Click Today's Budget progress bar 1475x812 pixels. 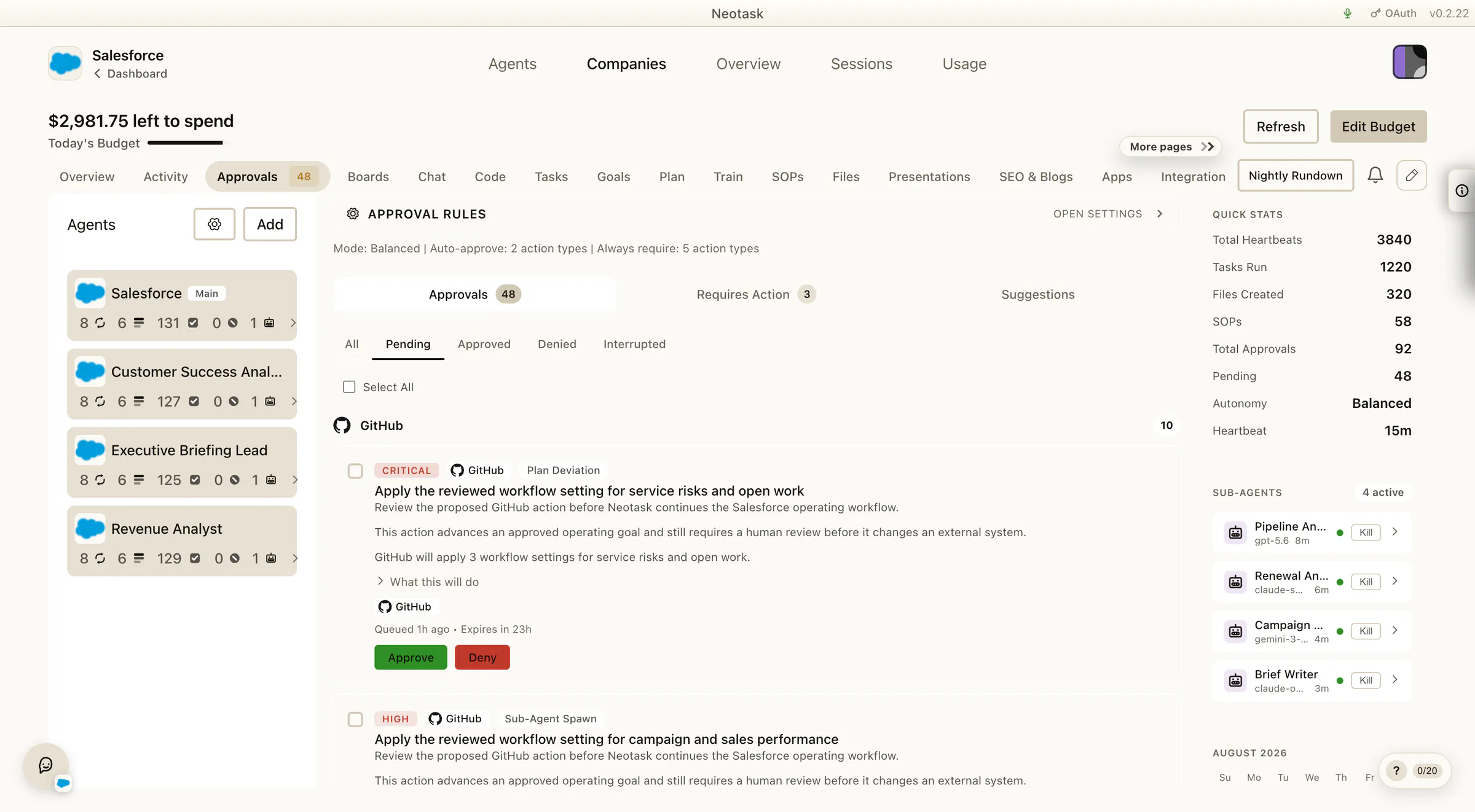pos(186,143)
